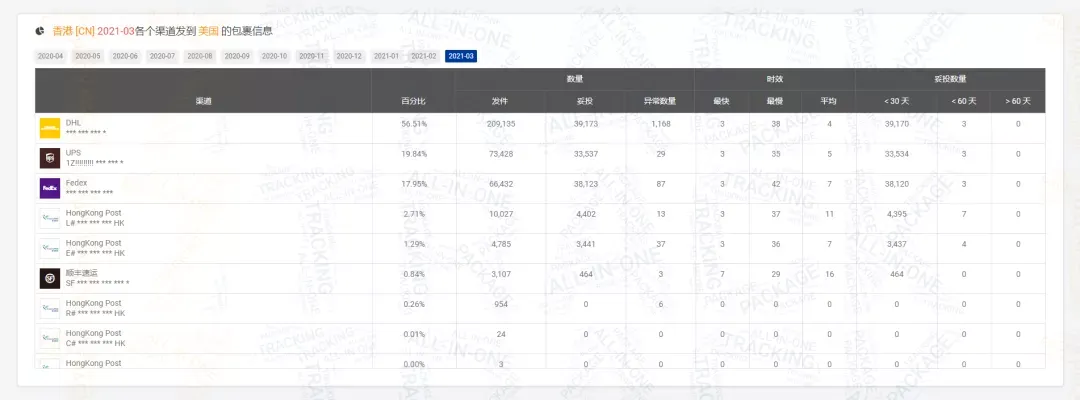Click the UPS carrier logo icon

(x=50, y=158)
